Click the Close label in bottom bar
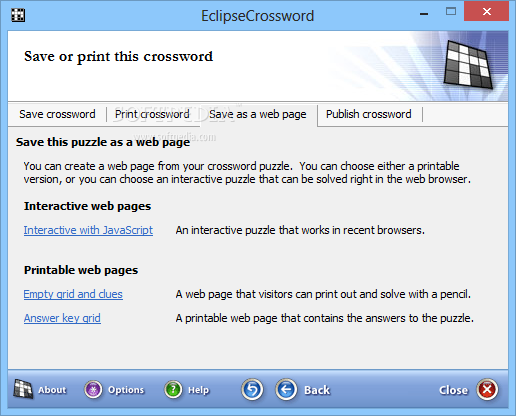The image size is (516, 416). pos(453,390)
